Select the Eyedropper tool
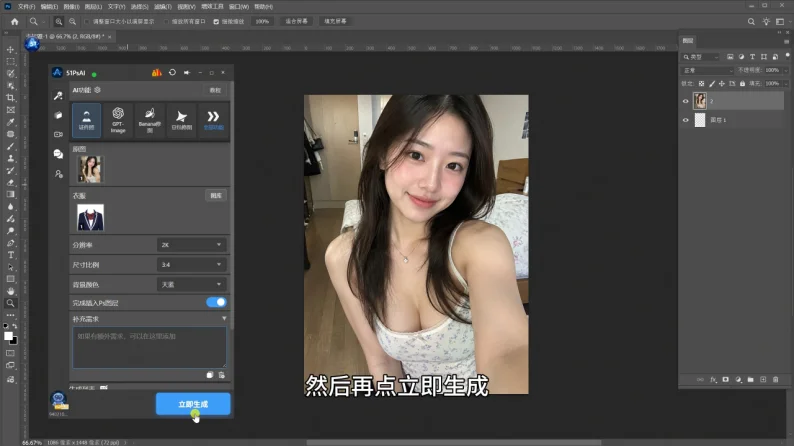The width and height of the screenshot is (794, 447). pyautogui.click(x=10, y=122)
